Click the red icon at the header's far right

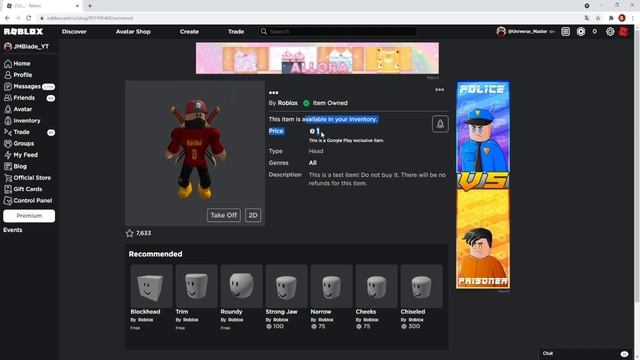(x=624, y=31)
